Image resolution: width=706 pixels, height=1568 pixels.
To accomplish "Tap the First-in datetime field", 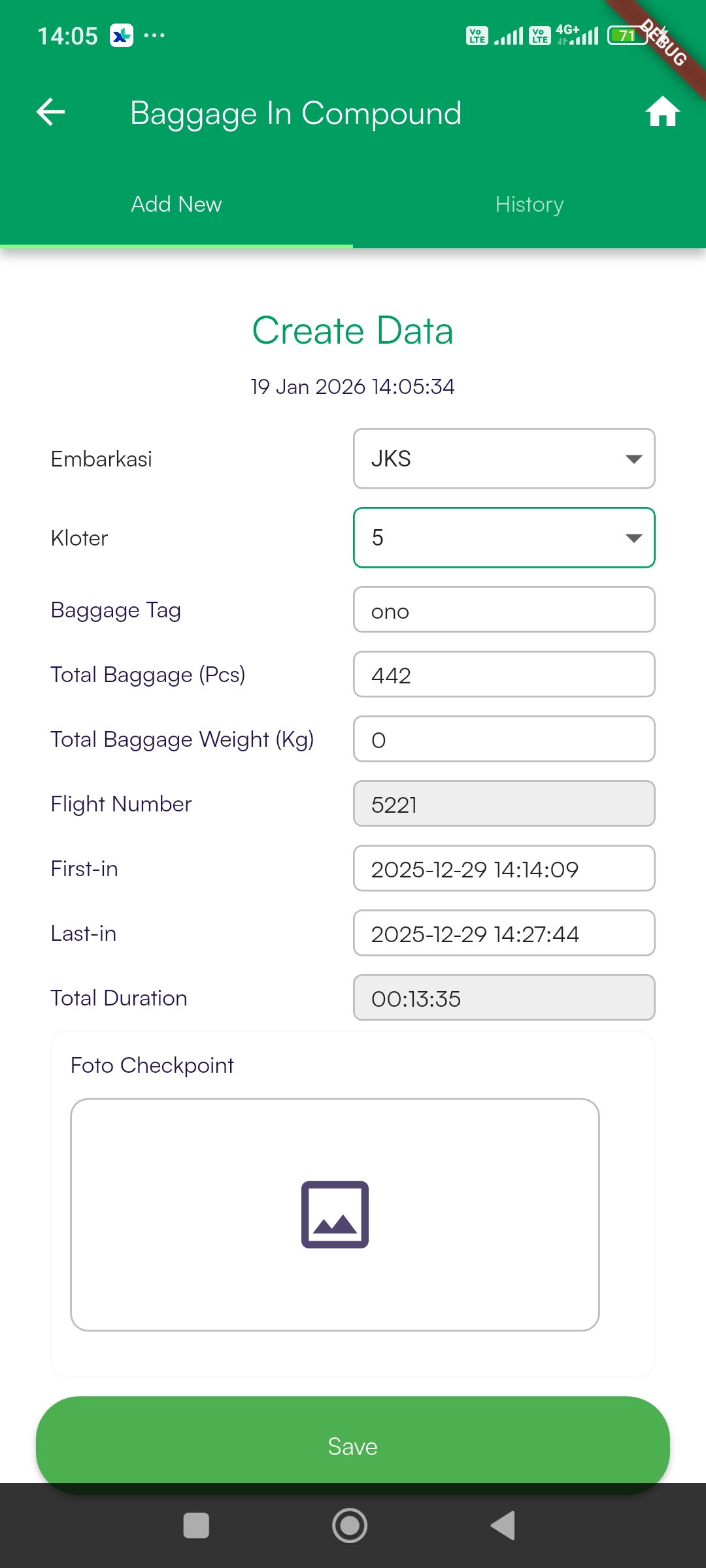I will (504, 869).
